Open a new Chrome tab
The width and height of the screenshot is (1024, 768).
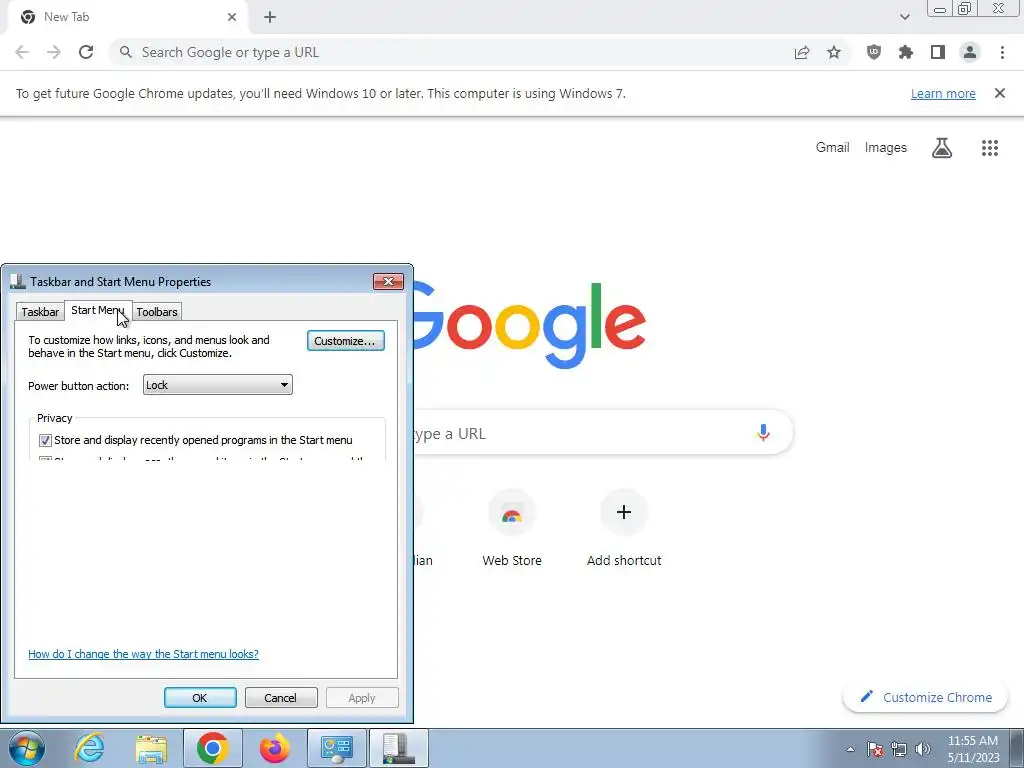coord(270,17)
